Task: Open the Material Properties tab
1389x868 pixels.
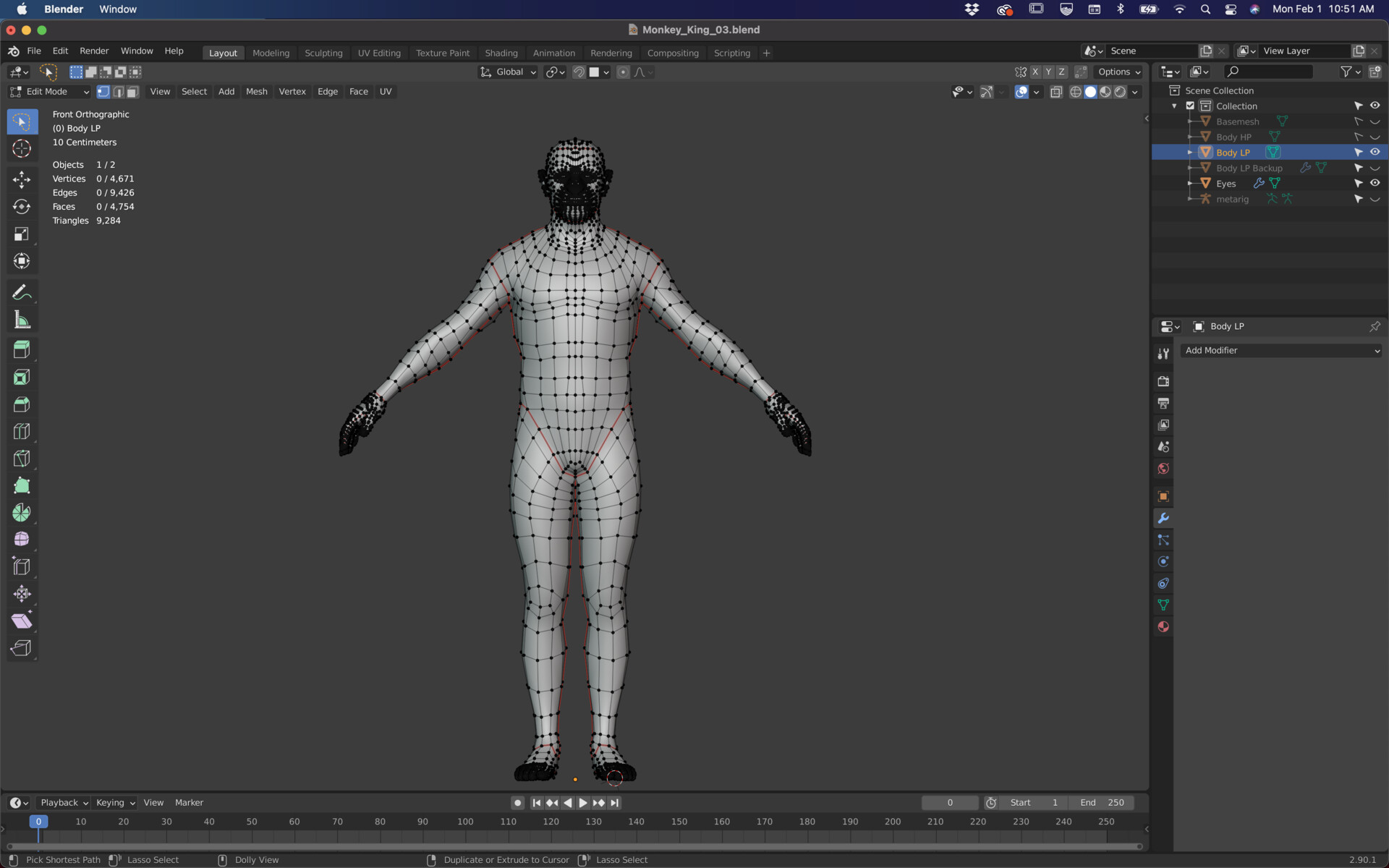Action: pos(1163,626)
